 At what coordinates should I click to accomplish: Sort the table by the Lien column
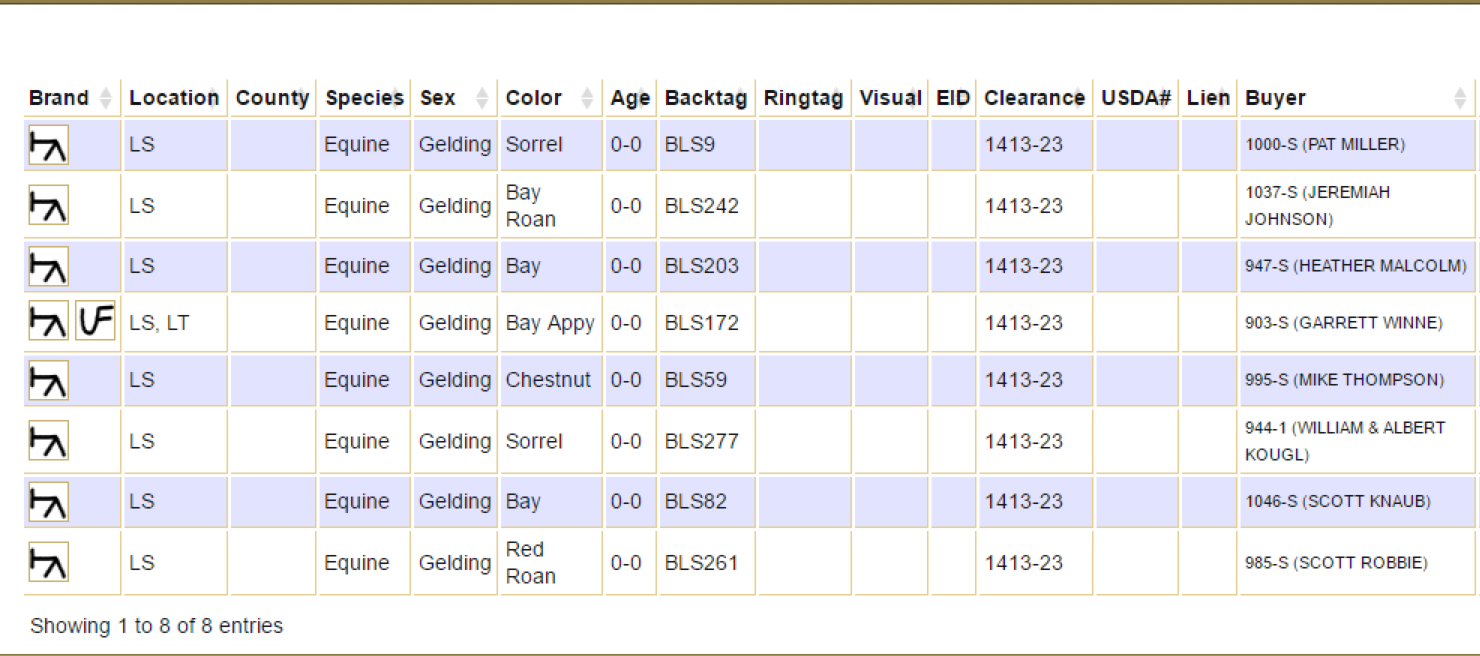[x=1208, y=98]
